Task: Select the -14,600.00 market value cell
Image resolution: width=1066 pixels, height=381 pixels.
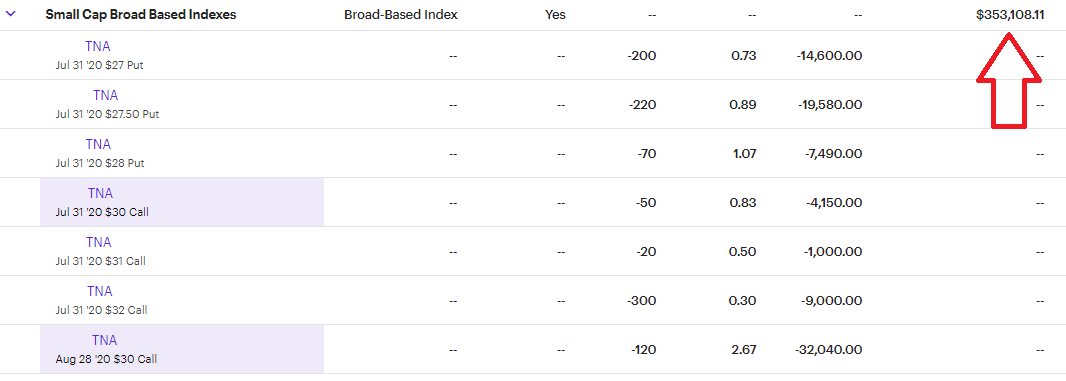Action: click(829, 56)
